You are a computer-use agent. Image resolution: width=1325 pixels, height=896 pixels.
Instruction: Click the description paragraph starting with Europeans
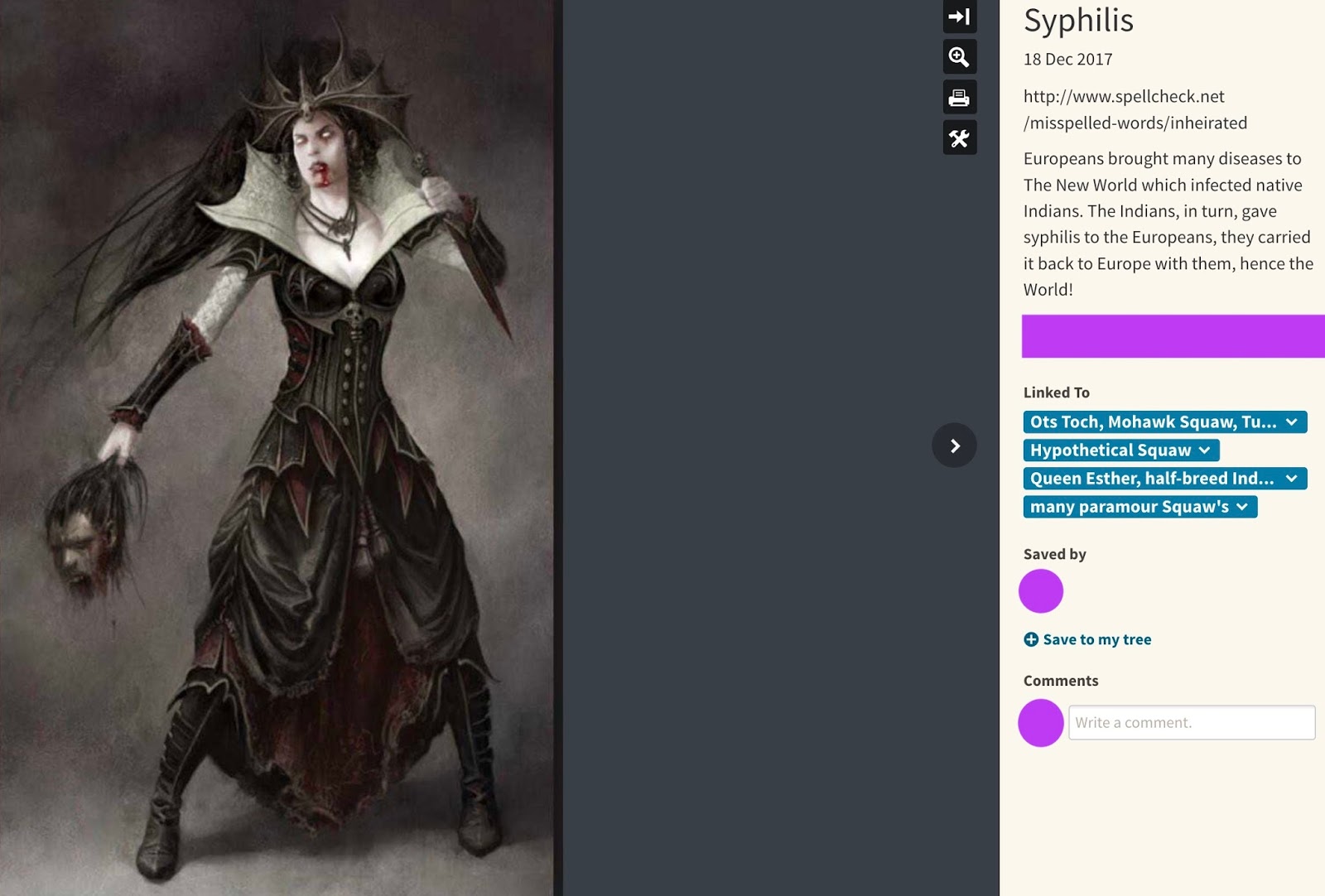1168,224
